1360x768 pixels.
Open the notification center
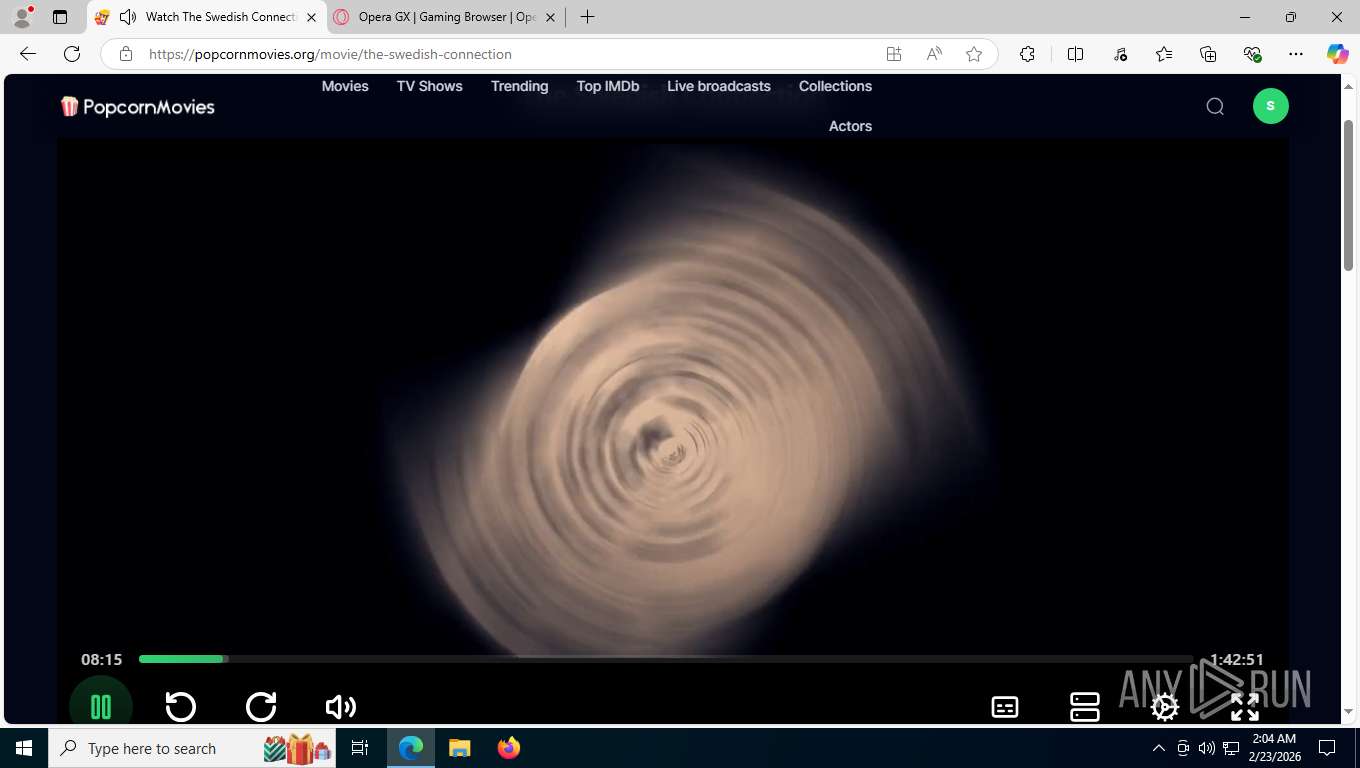pyautogui.click(x=1327, y=748)
